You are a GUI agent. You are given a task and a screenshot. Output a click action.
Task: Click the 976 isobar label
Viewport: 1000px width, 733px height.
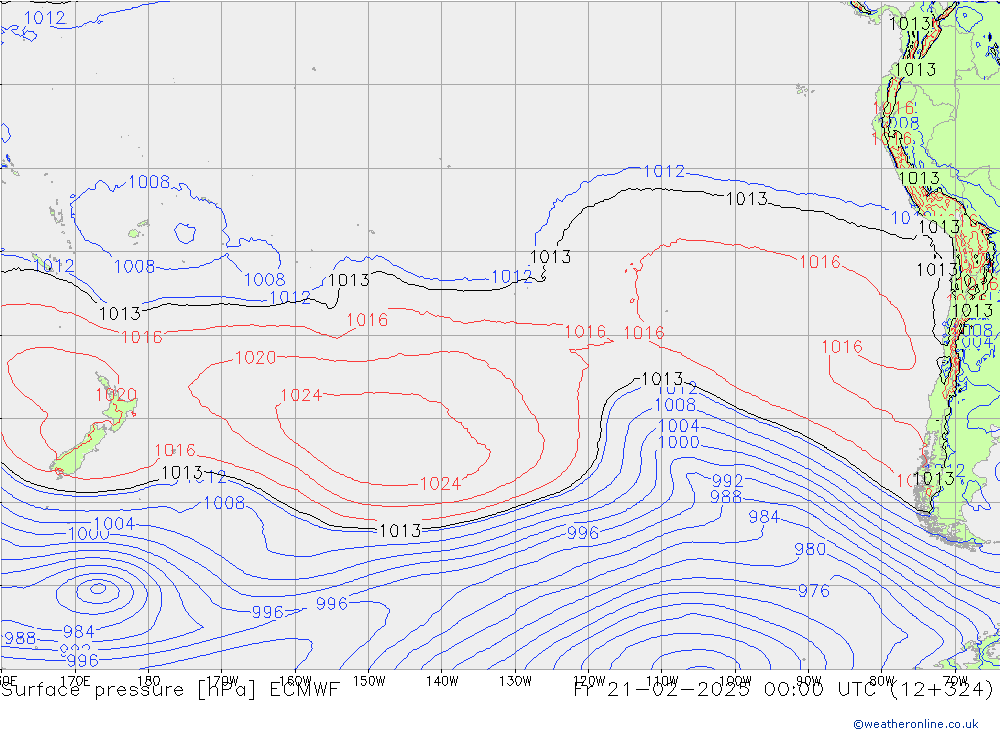pos(813,591)
